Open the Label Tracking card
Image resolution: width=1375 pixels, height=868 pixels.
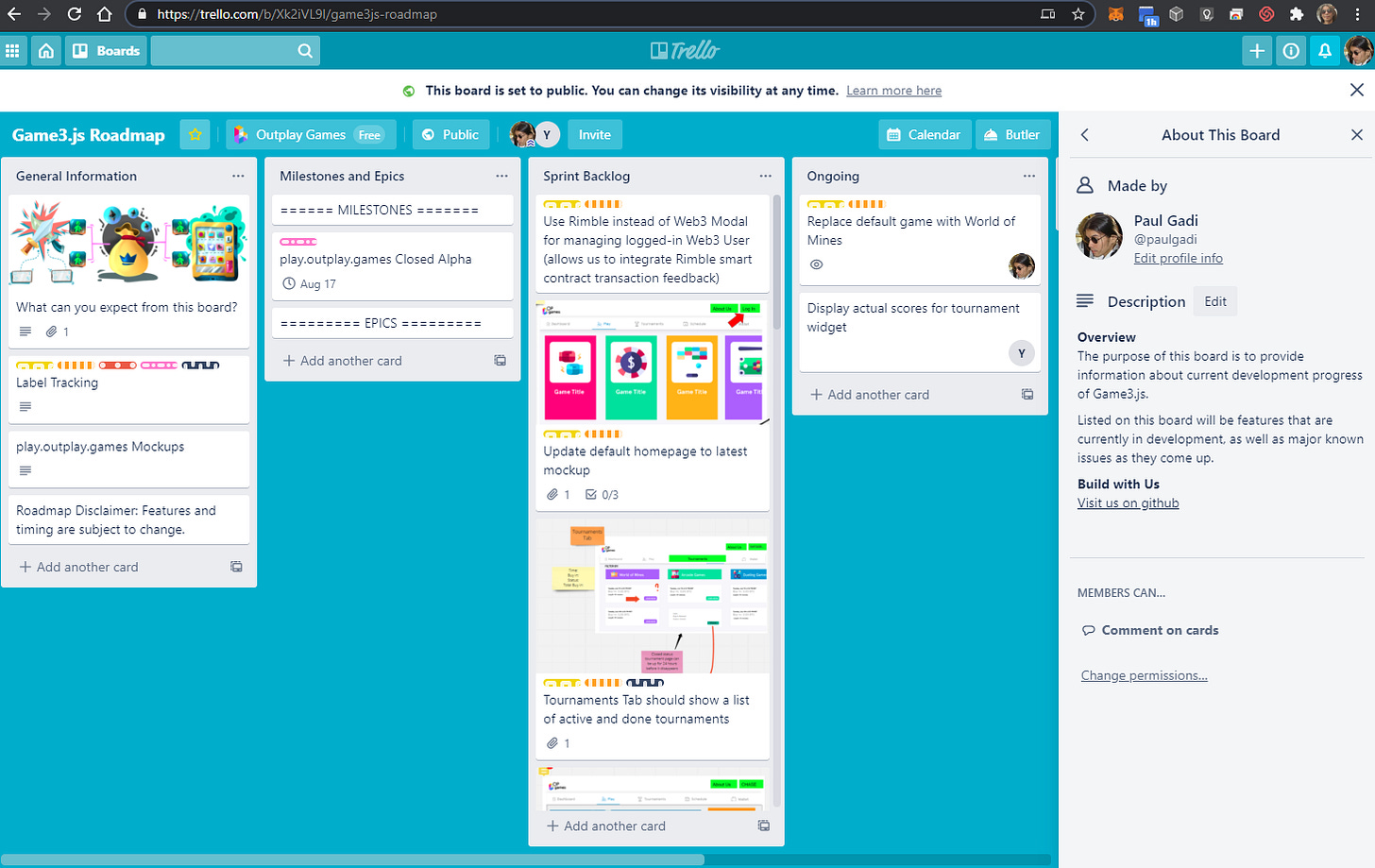(128, 390)
